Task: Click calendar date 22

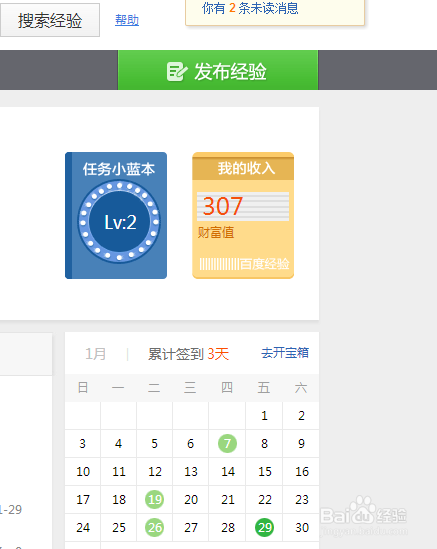Action: coord(265,500)
